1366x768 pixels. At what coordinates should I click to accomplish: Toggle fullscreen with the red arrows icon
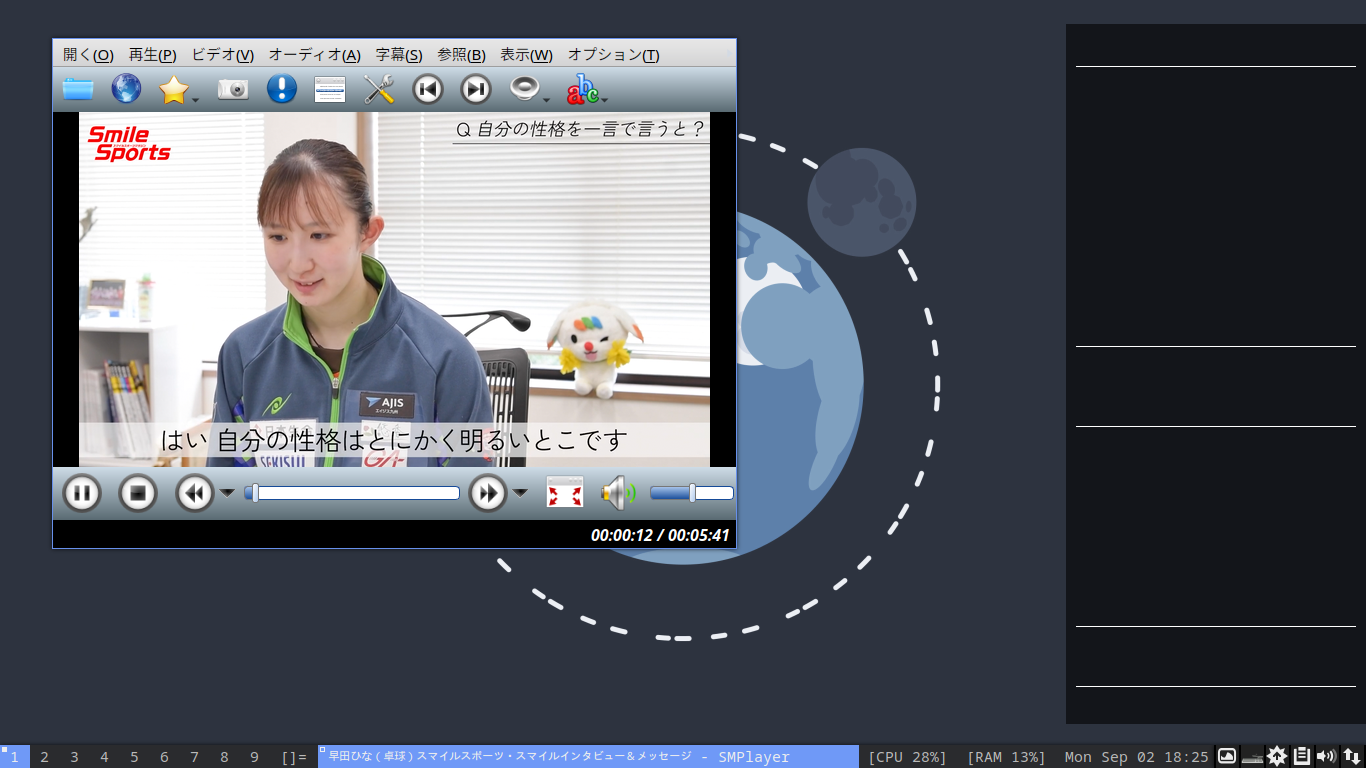coord(565,492)
